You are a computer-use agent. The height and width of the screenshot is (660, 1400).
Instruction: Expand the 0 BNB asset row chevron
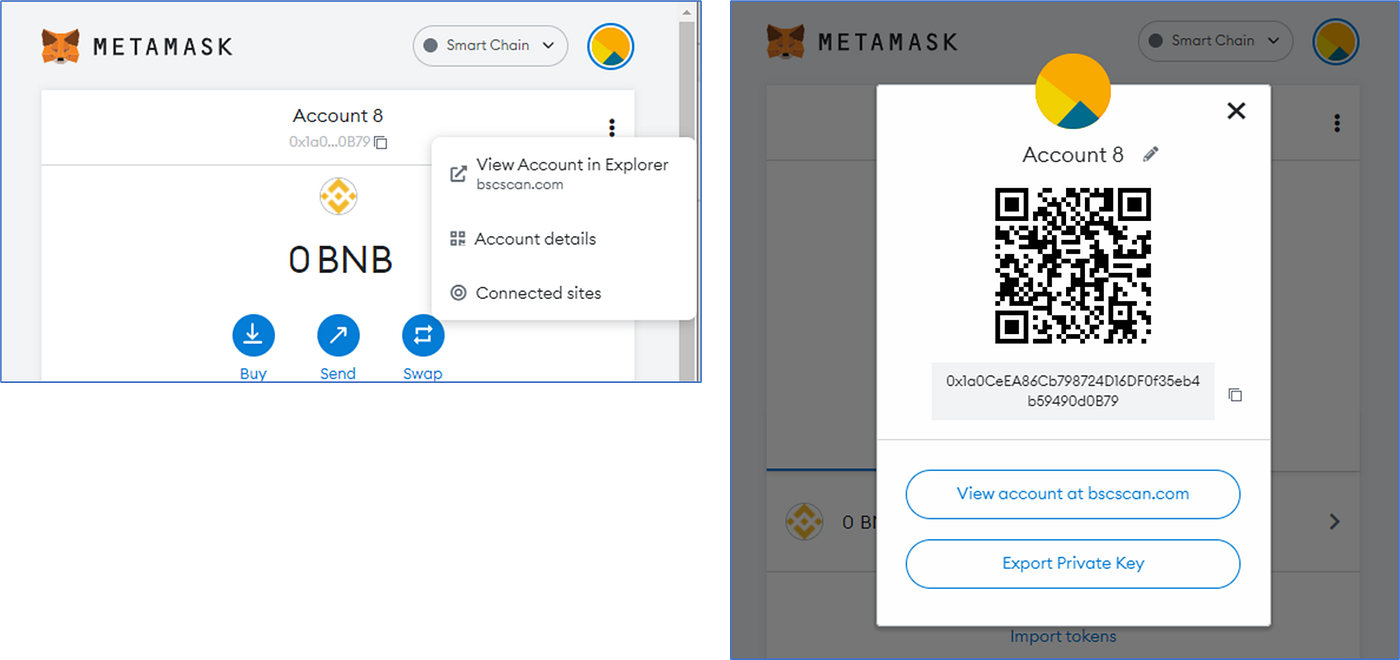pos(1335,521)
